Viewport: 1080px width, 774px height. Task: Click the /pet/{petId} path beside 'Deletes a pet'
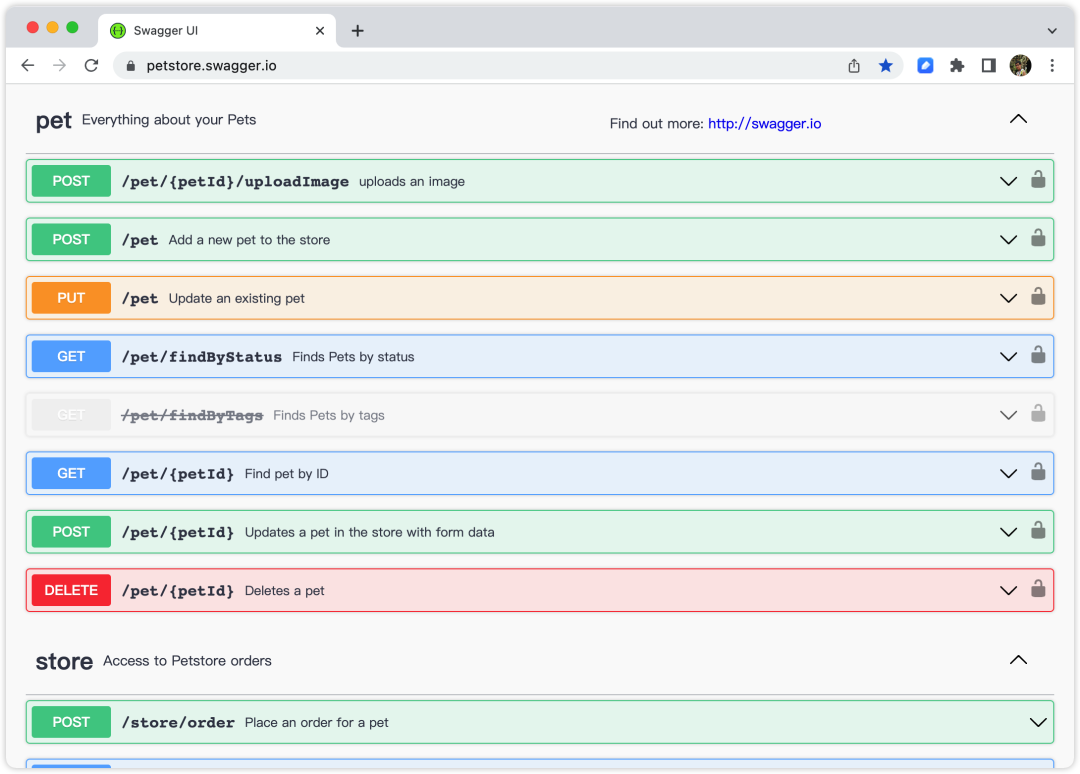pyautogui.click(x=178, y=591)
